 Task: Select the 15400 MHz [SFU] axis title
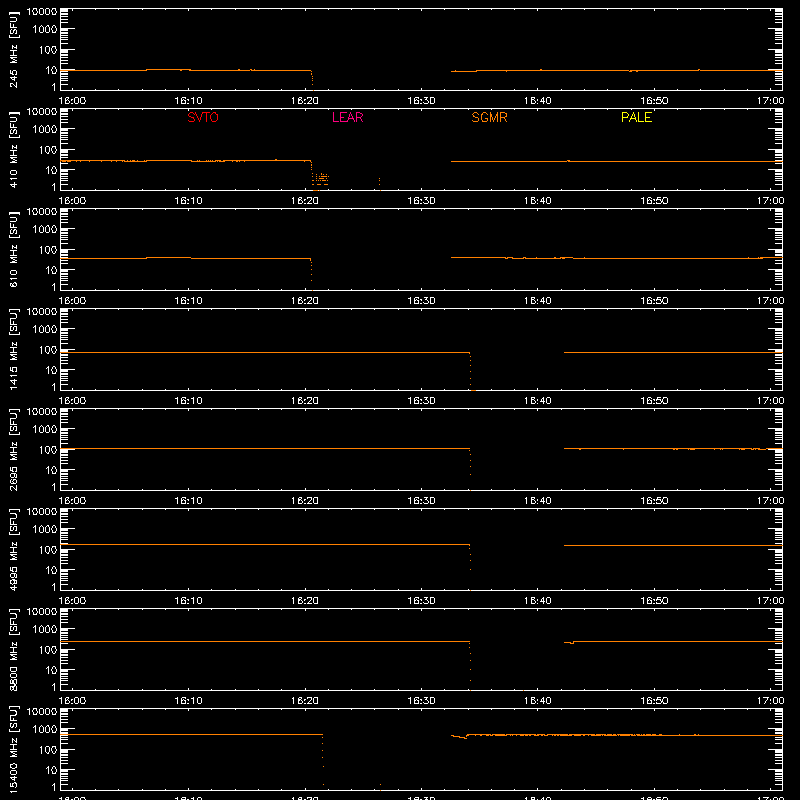click(13, 749)
